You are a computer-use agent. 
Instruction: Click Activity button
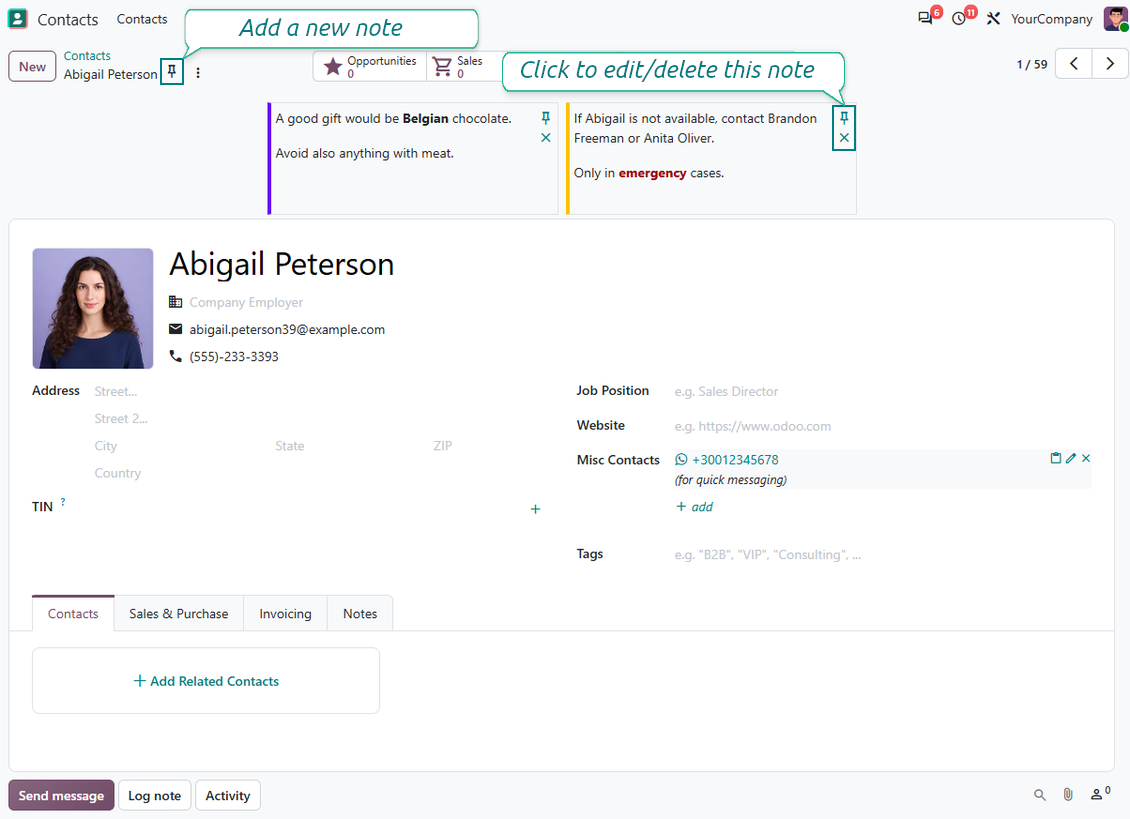point(228,795)
